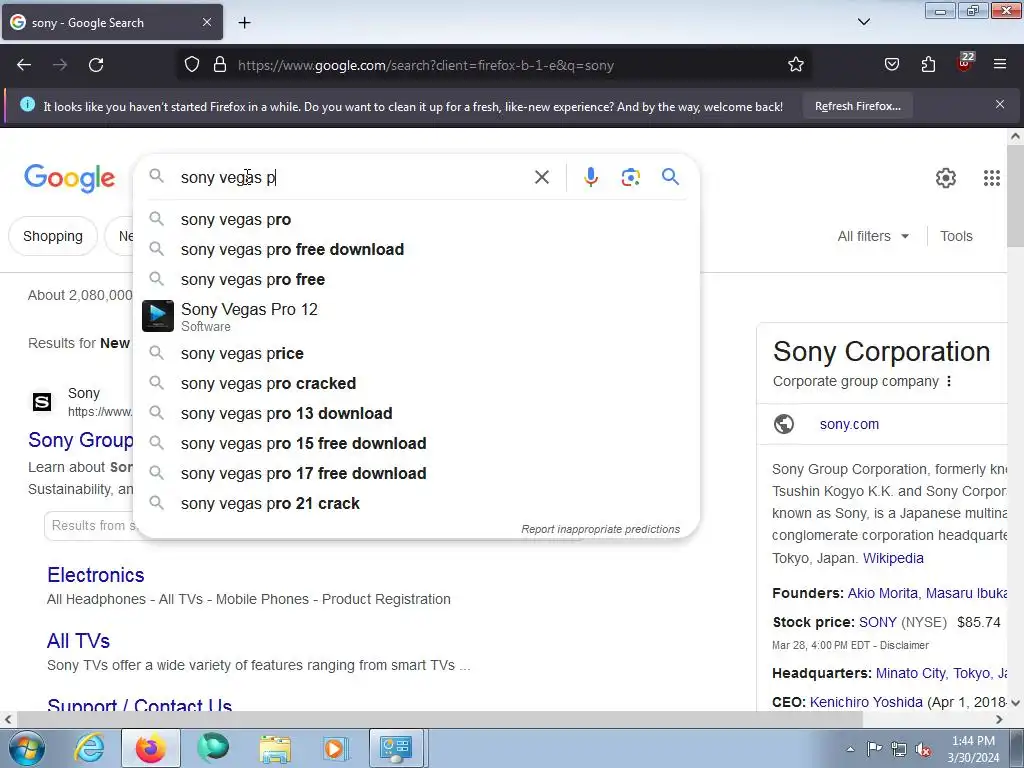Go back to the previous page
Image resolution: width=1024 pixels, height=768 pixels.
click(x=24, y=65)
